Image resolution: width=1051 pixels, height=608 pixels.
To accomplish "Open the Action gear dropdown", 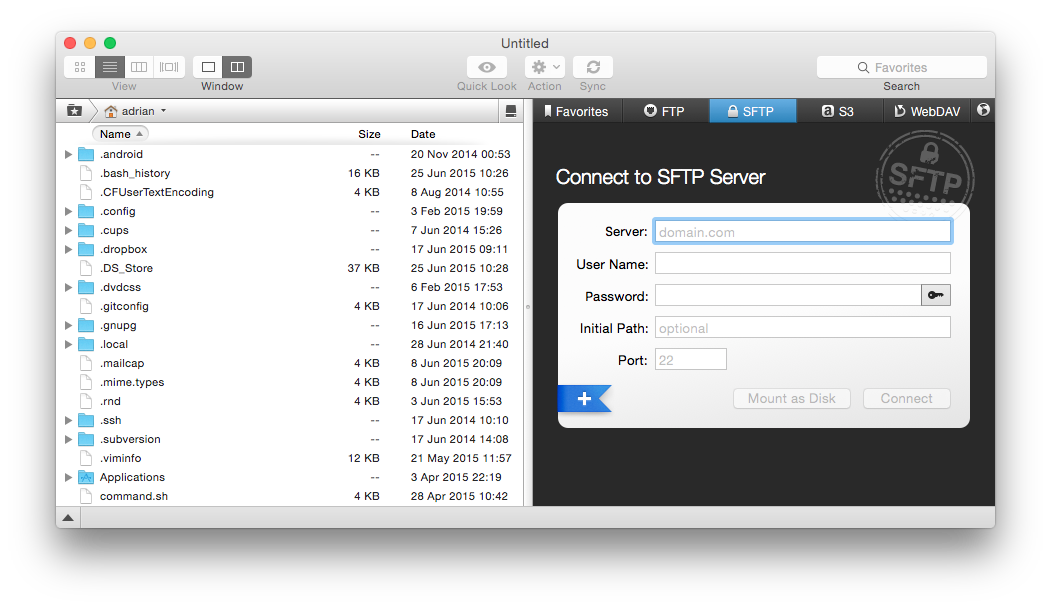I will tap(545, 67).
